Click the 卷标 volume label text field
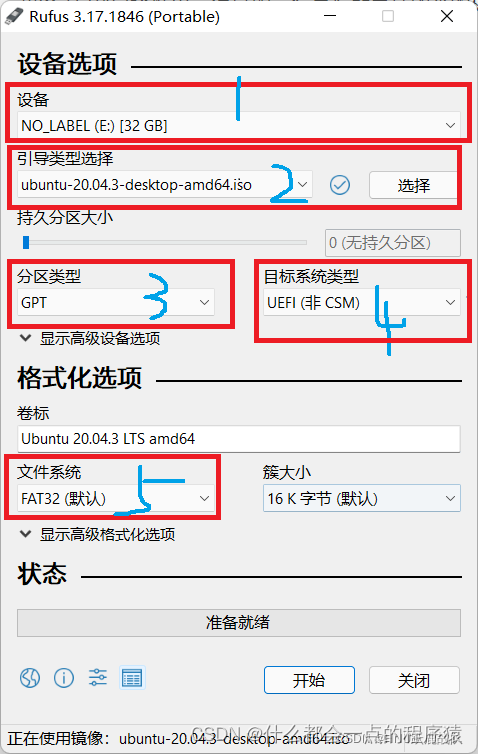The height and width of the screenshot is (754, 478). pos(239,439)
